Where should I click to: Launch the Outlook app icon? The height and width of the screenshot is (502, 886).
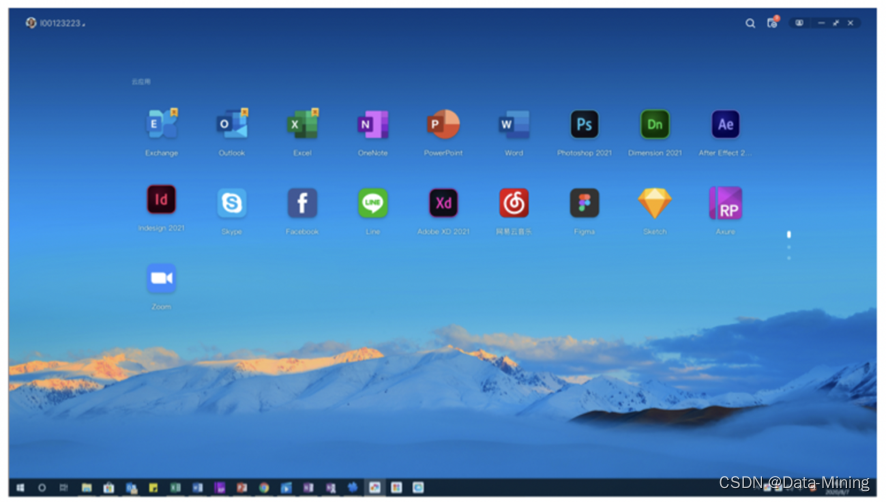tap(232, 124)
